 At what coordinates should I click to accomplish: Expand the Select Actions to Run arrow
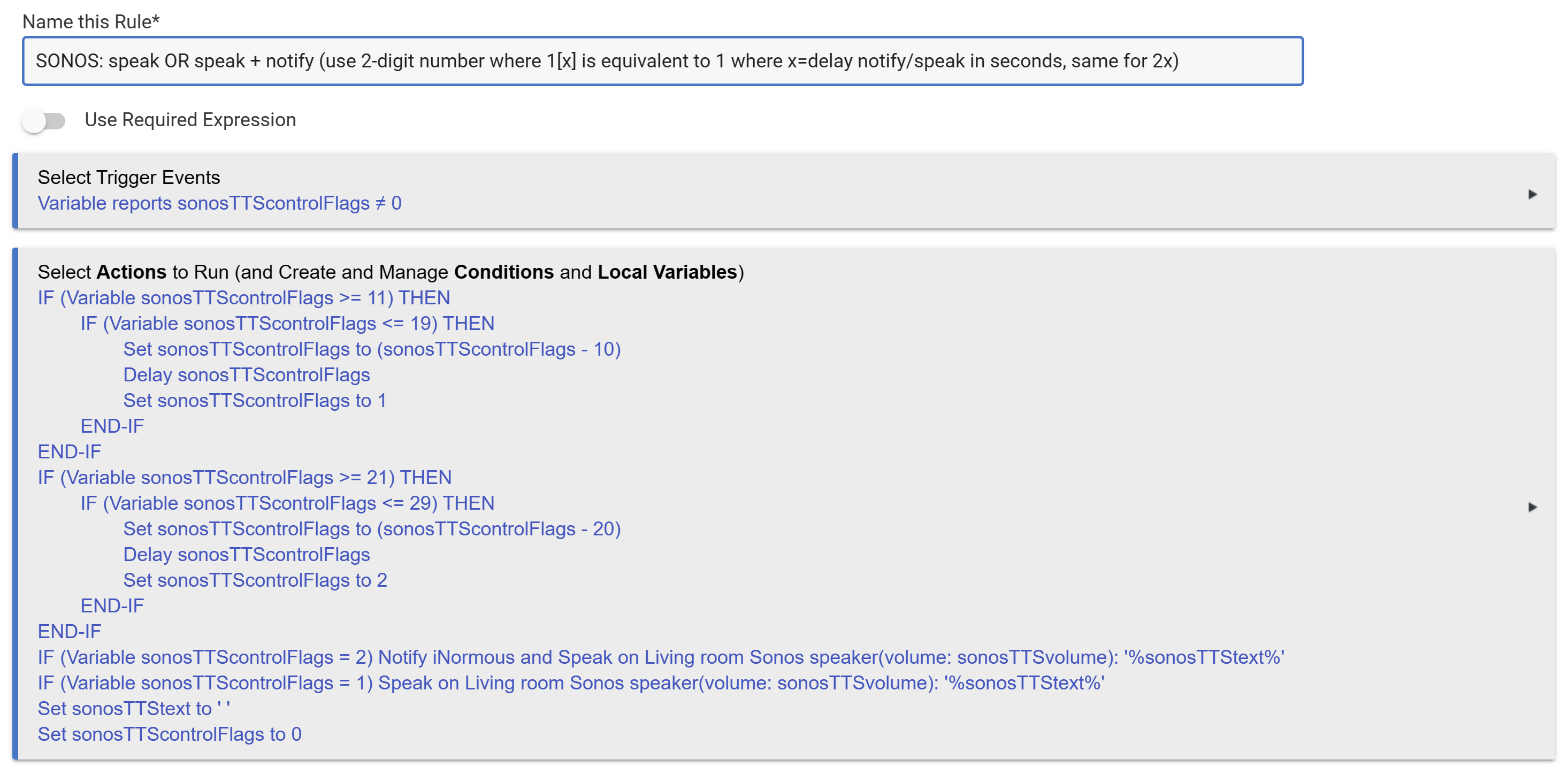pos(1532,507)
